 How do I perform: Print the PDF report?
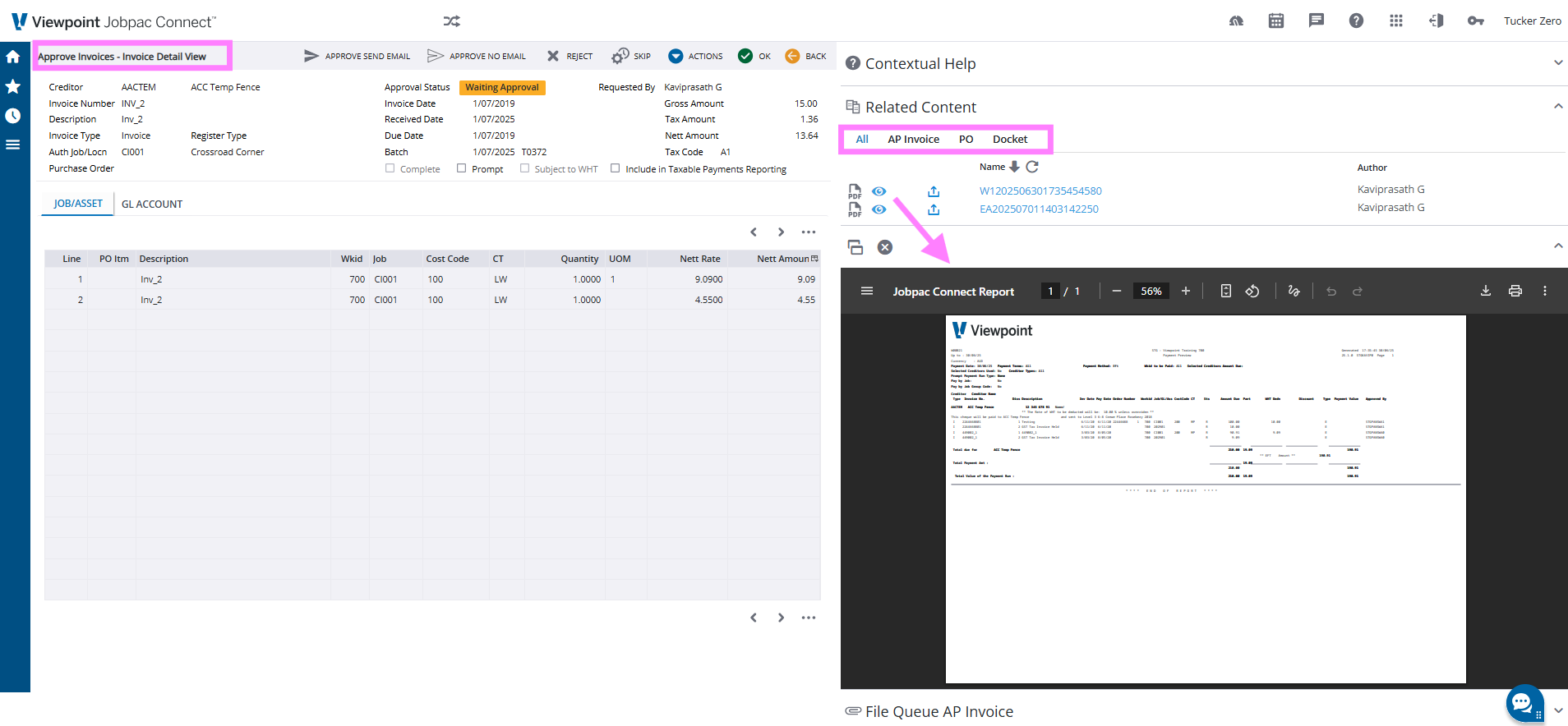pos(1515,291)
